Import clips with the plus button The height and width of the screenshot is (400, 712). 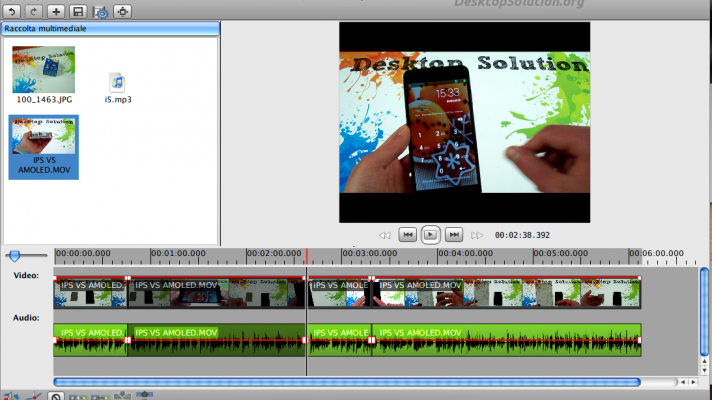(x=56, y=11)
